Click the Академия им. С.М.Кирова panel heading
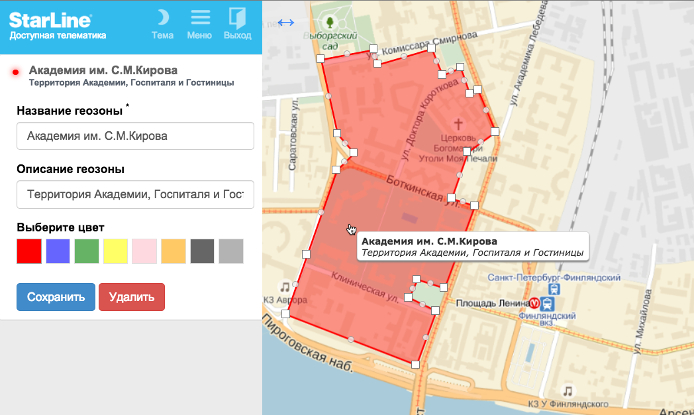The height and width of the screenshot is (415, 694). (103, 70)
